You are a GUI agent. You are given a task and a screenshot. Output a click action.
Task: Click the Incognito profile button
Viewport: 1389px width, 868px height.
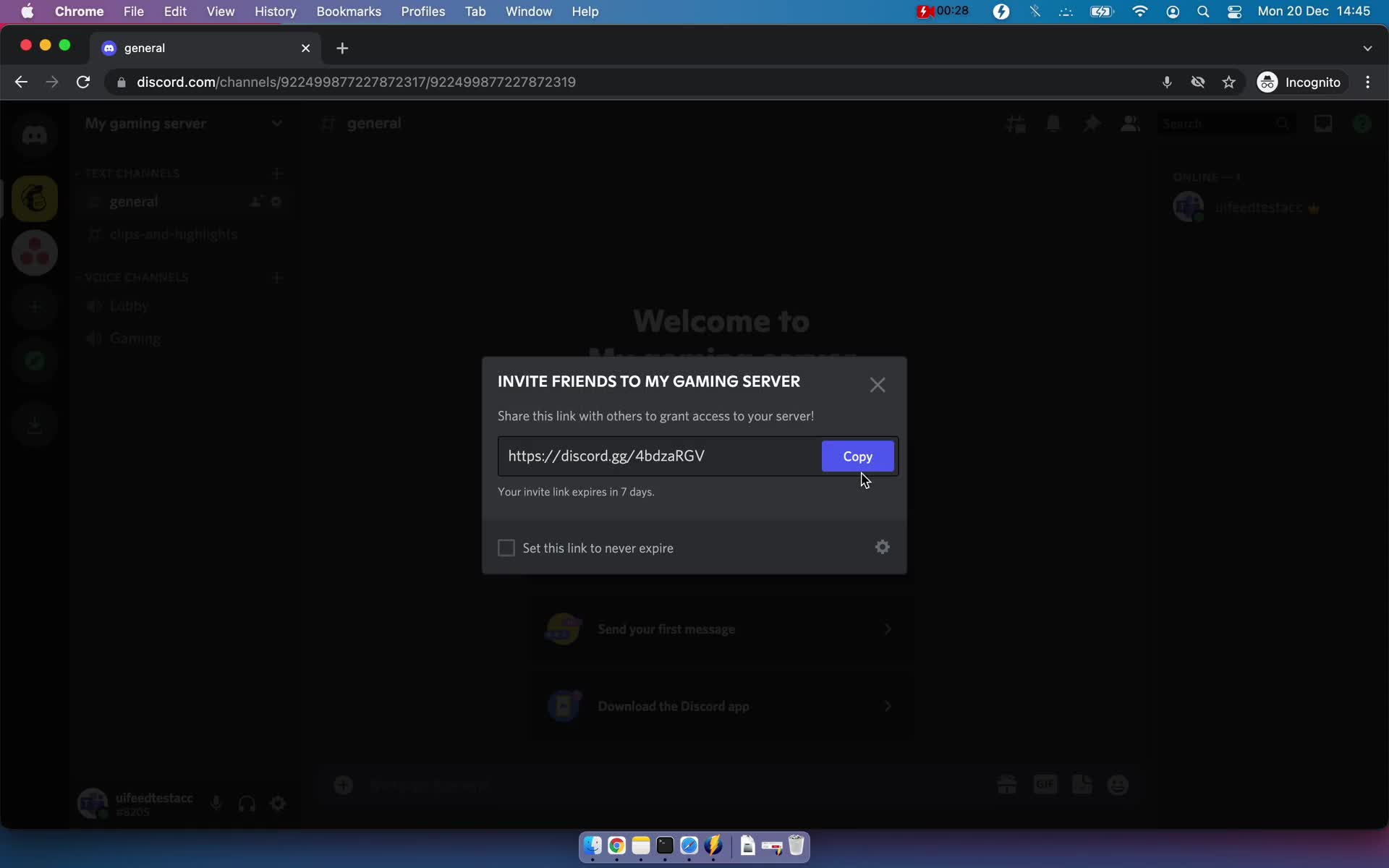[1299, 82]
